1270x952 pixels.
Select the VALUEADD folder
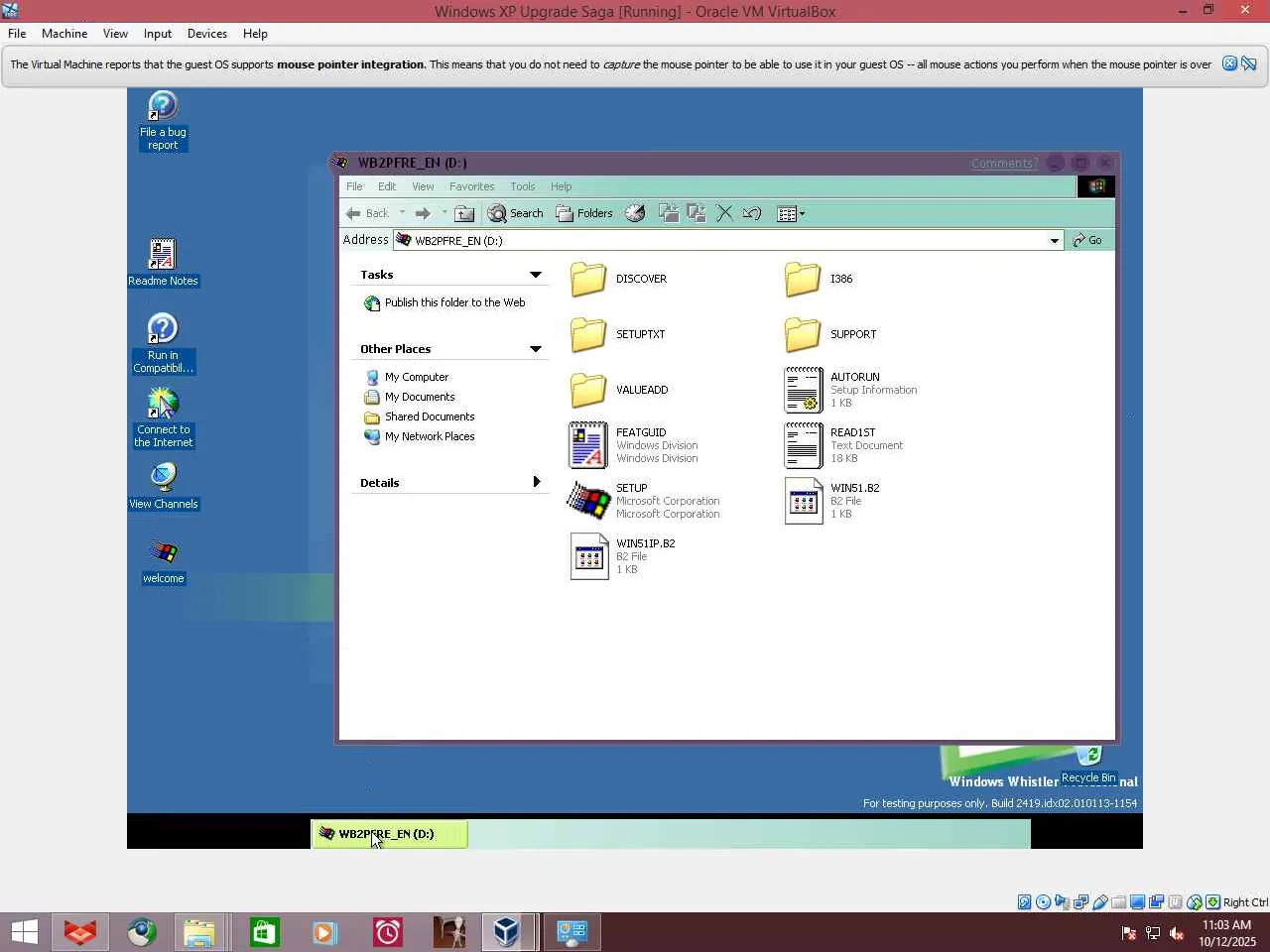618,390
